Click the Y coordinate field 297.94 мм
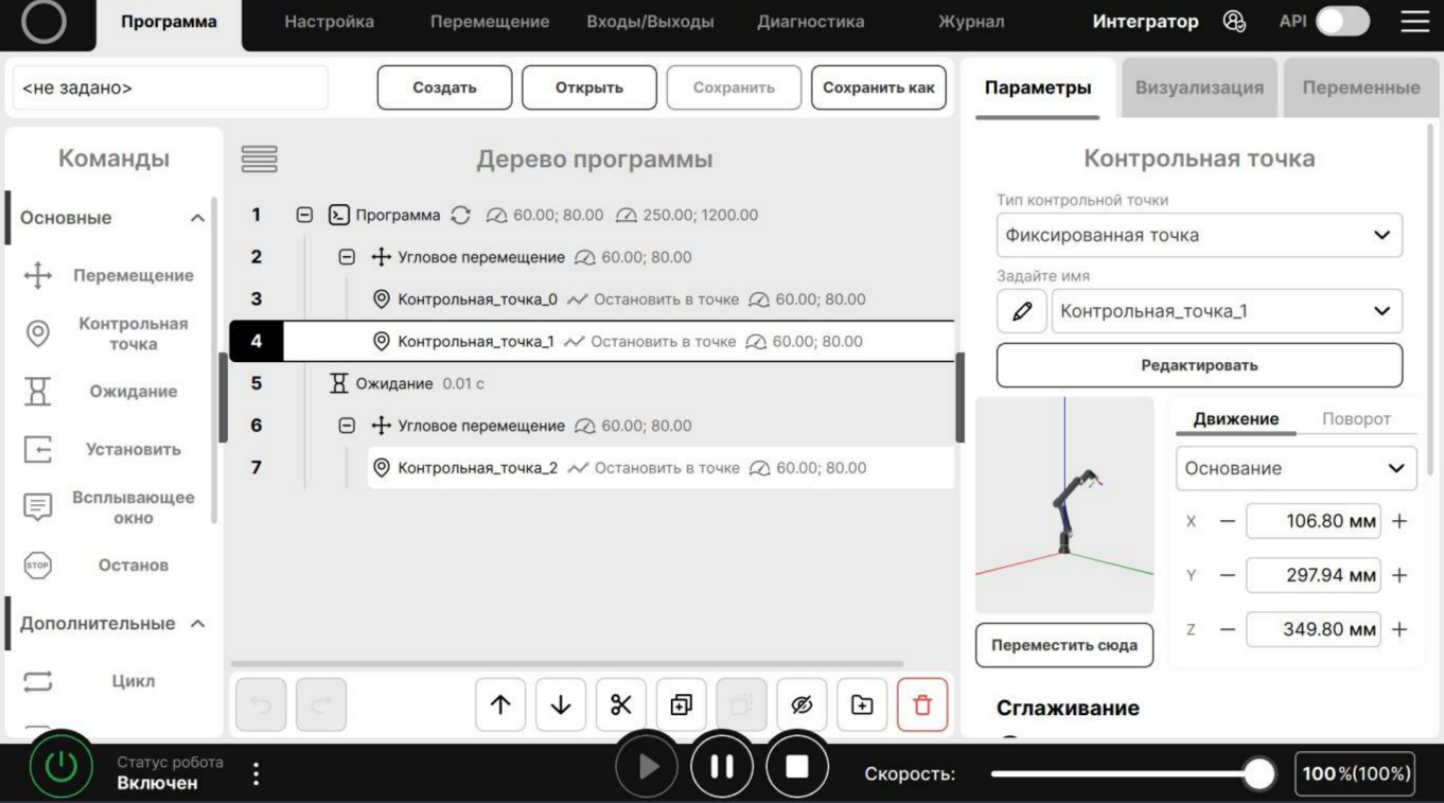The width and height of the screenshot is (1444, 803). 1313,576
